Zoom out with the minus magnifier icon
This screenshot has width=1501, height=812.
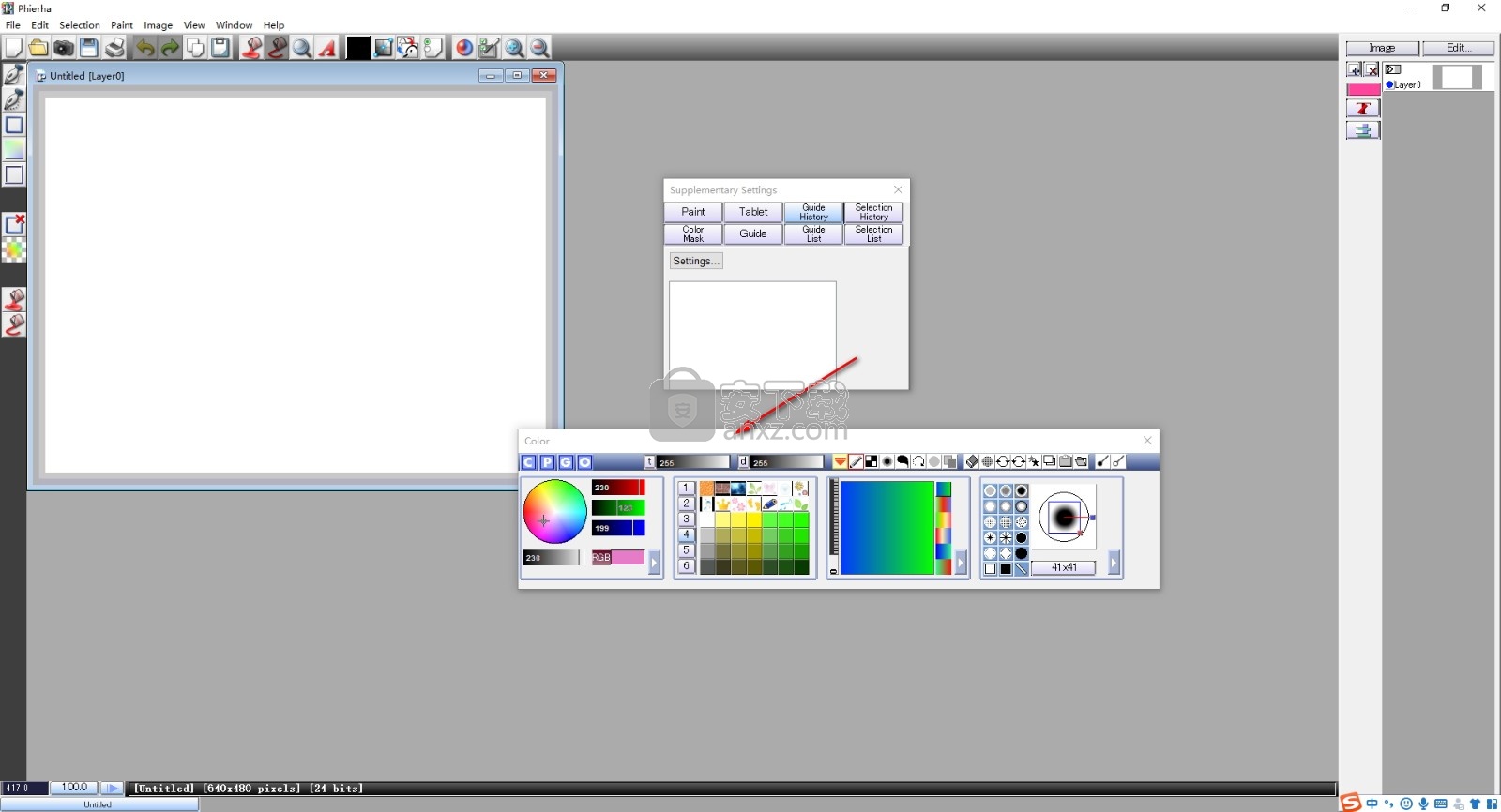[x=539, y=48]
